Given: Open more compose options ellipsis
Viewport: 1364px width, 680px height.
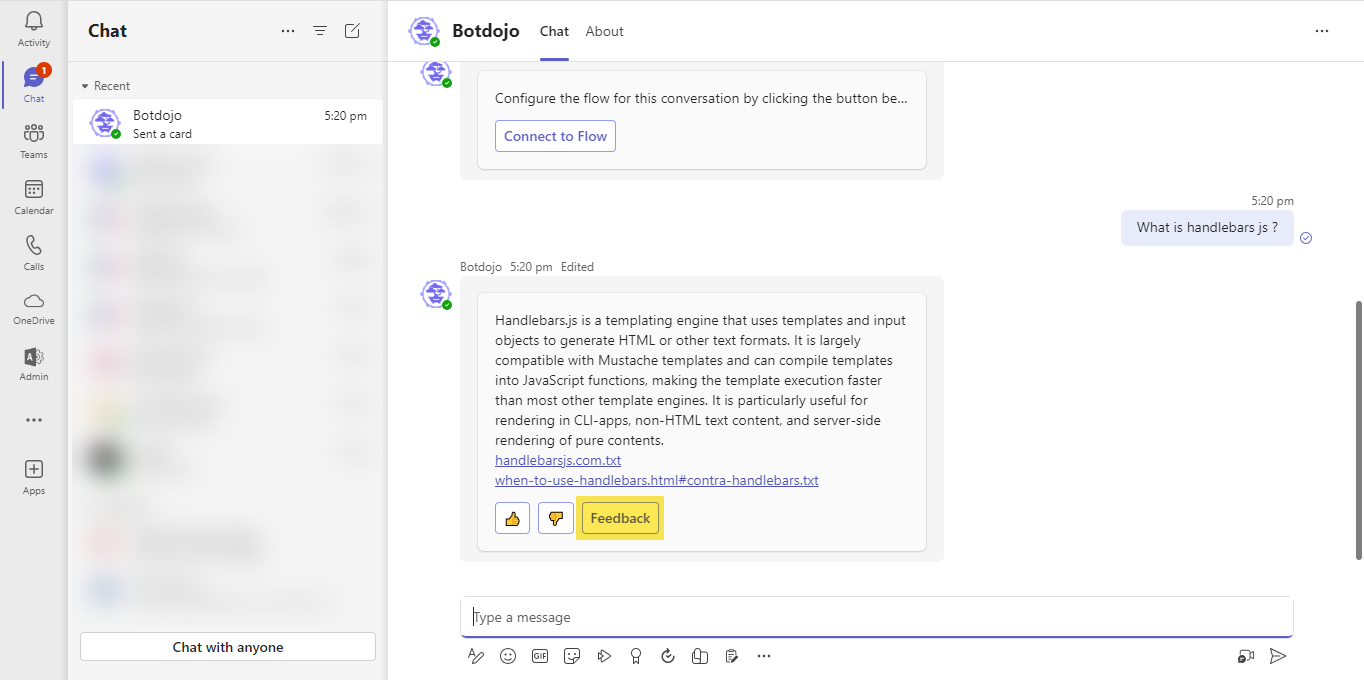Looking at the screenshot, I should (x=764, y=656).
